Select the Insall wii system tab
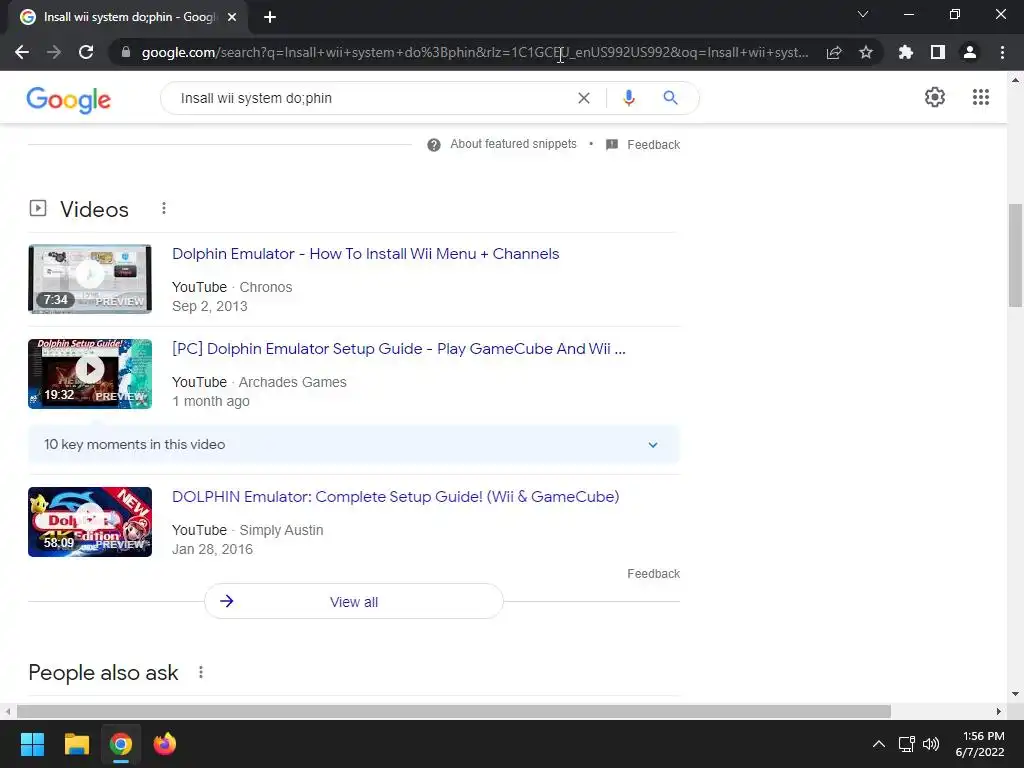 tap(128, 17)
